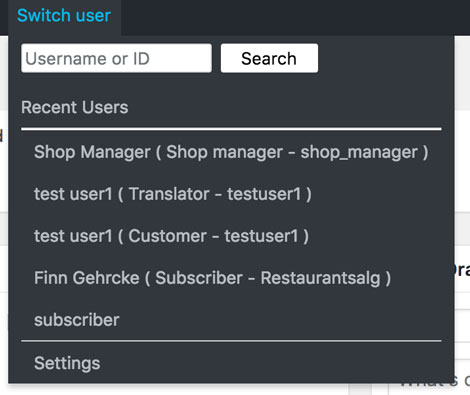This screenshot has width=470, height=395.
Task: Click the dark admin bar beside Switch user
Action: tap(295, 17)
